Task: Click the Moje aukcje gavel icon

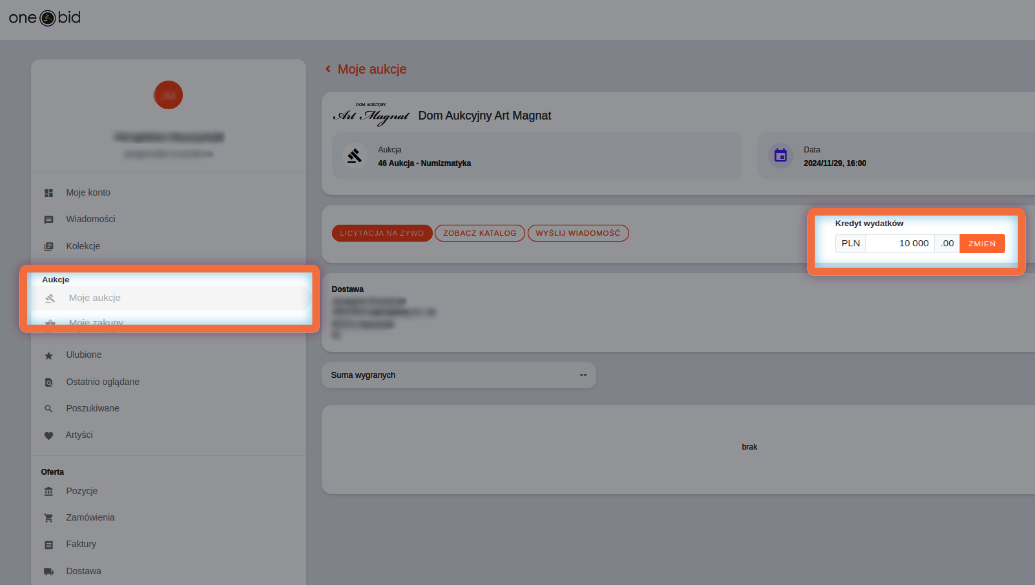Action: point(50,298)
